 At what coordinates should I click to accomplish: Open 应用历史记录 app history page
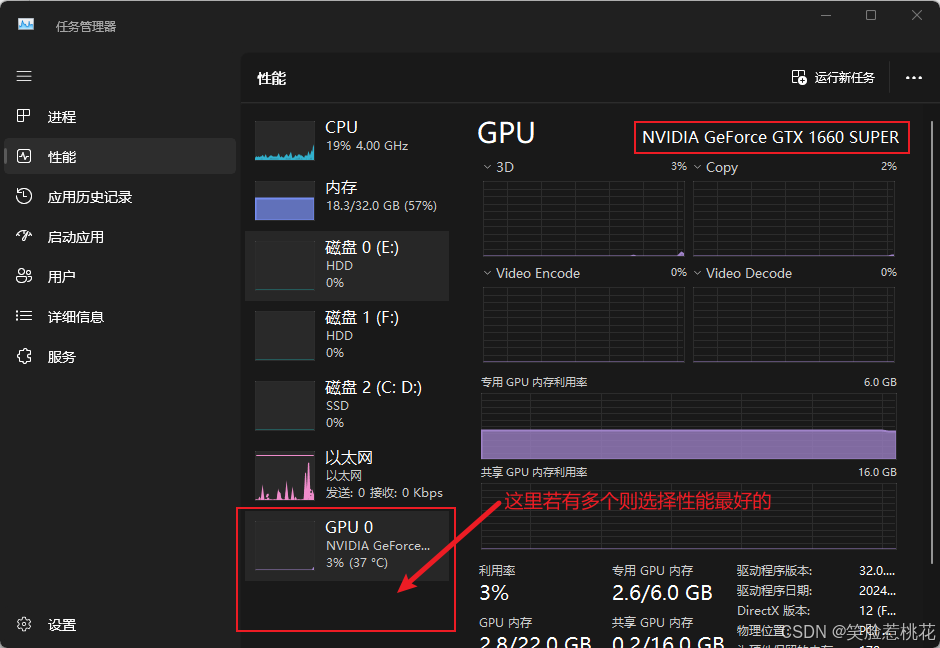click(120, 197)
